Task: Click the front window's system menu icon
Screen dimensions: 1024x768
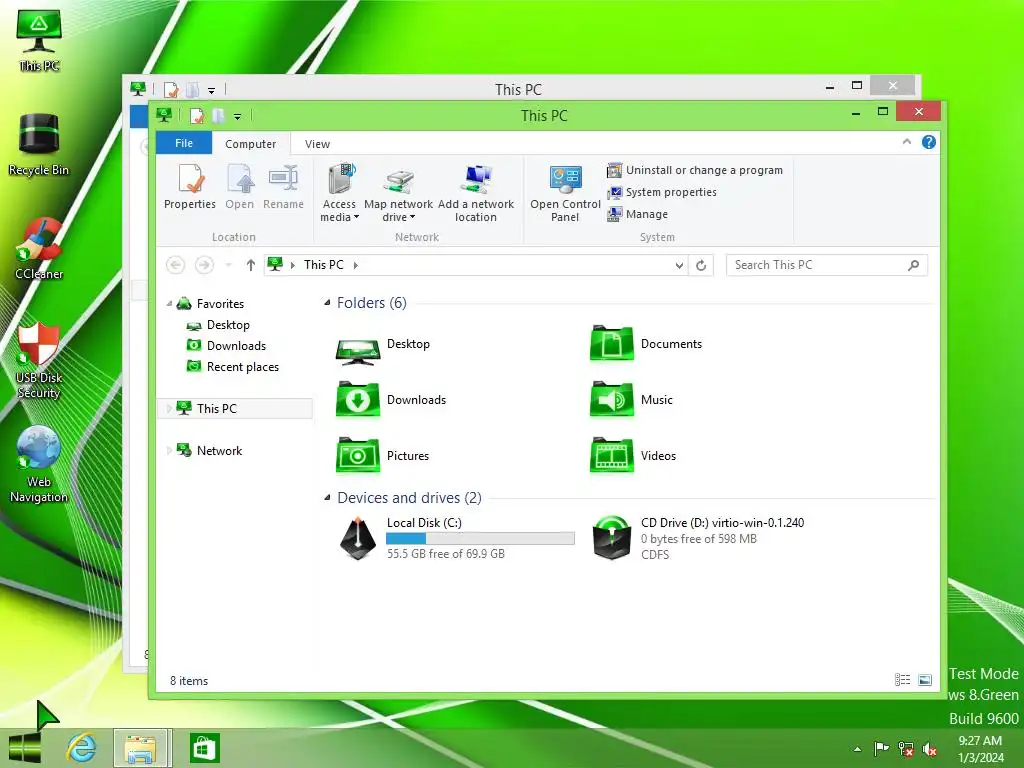Action: (164, 115)
